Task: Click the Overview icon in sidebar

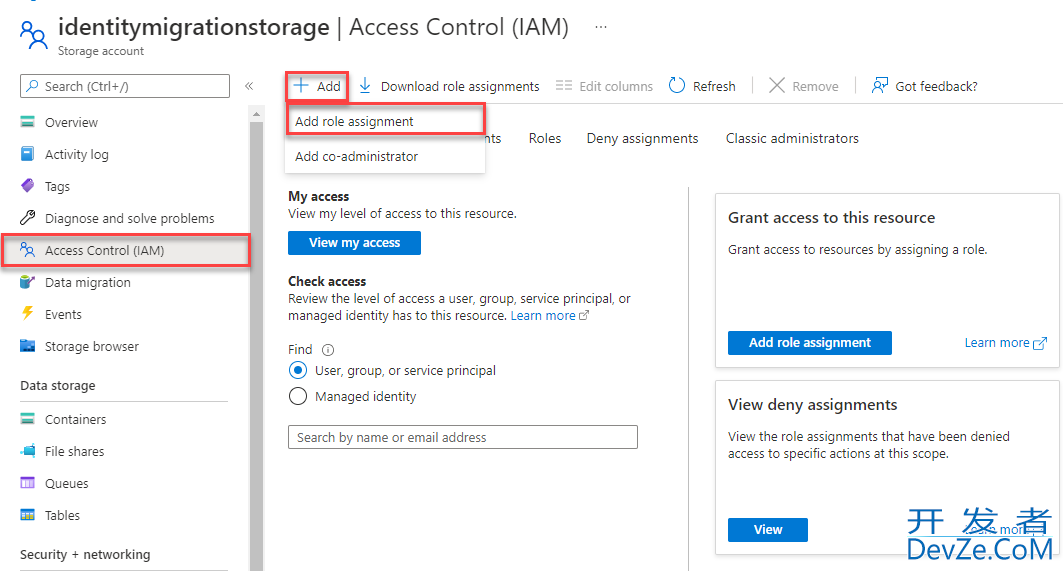Action: [x=27, y=122]
